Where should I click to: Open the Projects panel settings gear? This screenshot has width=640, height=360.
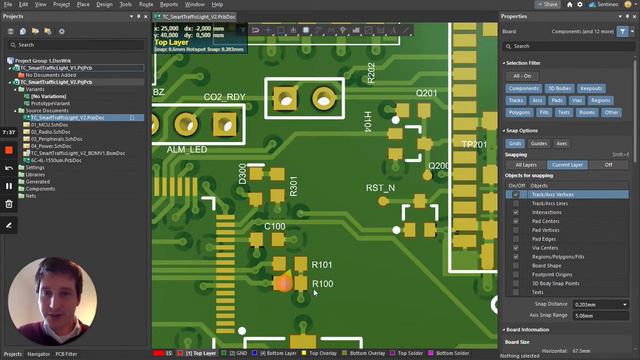coord(62,31)
